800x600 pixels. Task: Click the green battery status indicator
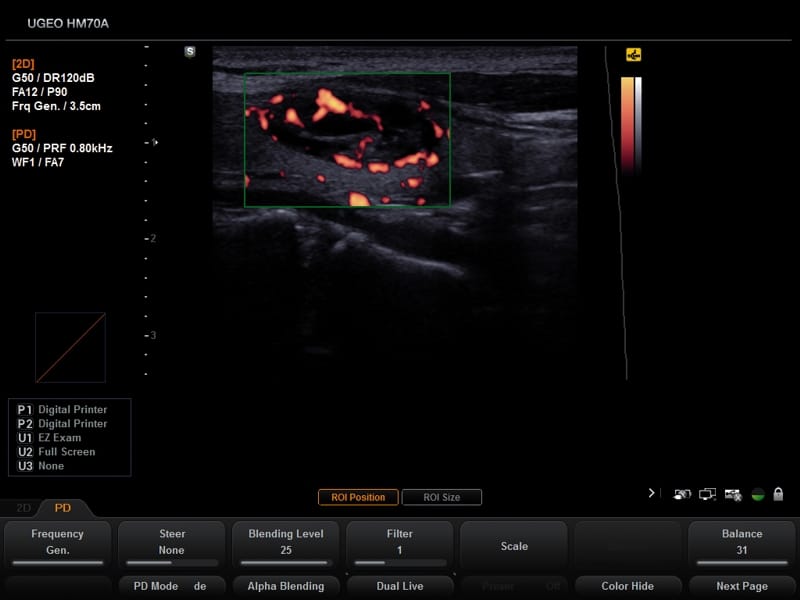(758, 494)
